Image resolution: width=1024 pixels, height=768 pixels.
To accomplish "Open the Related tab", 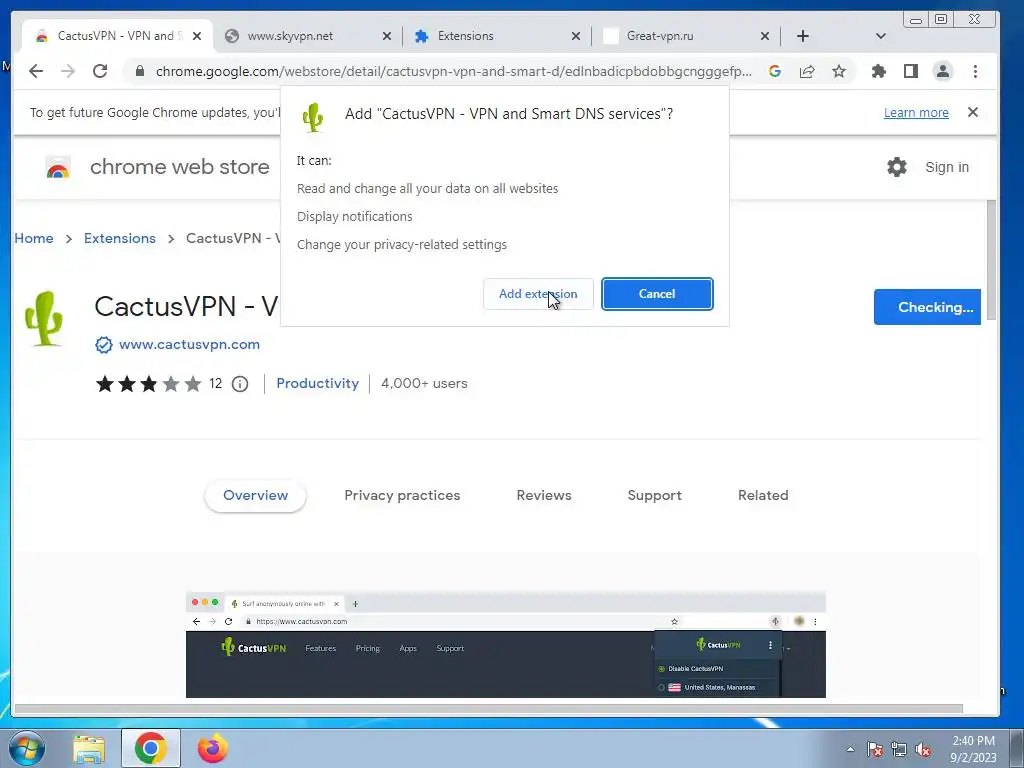I will click(763, 496).
